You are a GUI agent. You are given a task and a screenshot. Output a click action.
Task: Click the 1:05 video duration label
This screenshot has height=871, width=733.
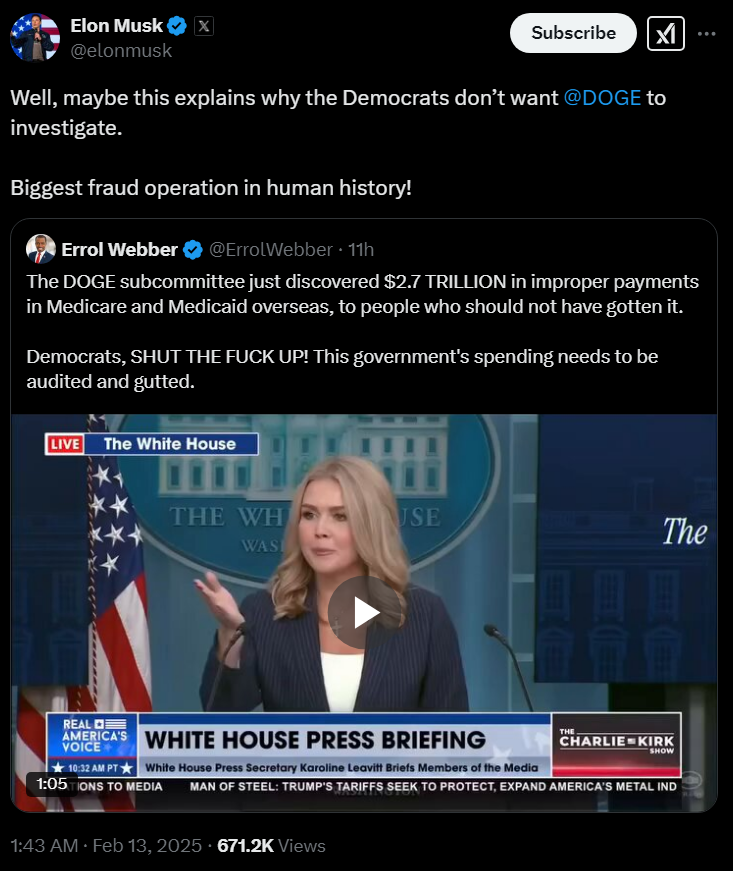(x=52, y=784)
